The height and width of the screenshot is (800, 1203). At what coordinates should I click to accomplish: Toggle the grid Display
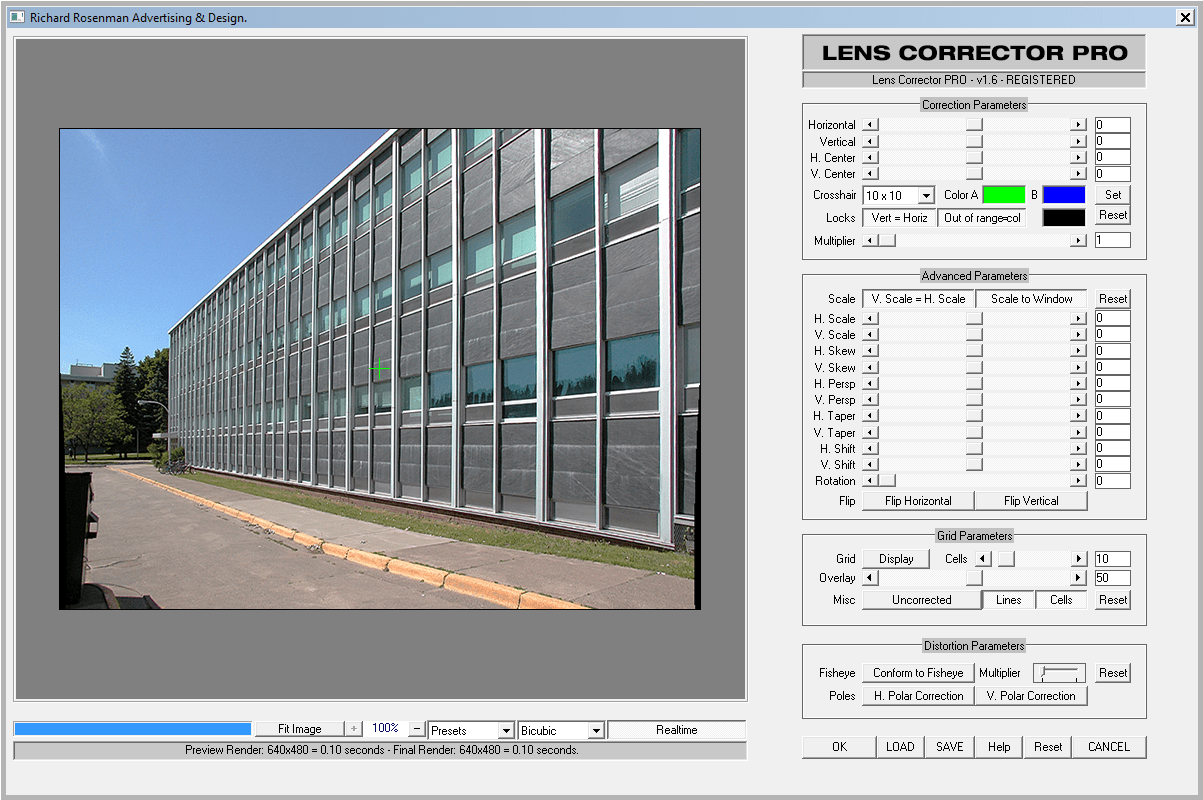pos(896,558)
